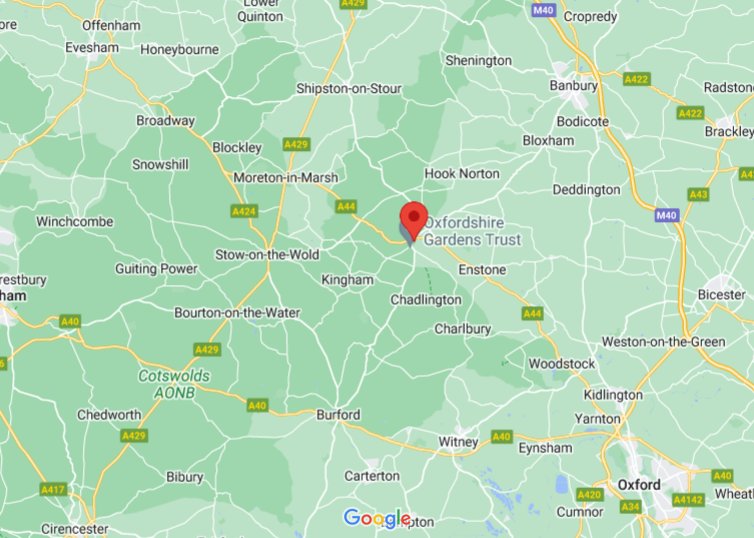
Task: Select the Woodstock town label
Action: tap(562, 363)
